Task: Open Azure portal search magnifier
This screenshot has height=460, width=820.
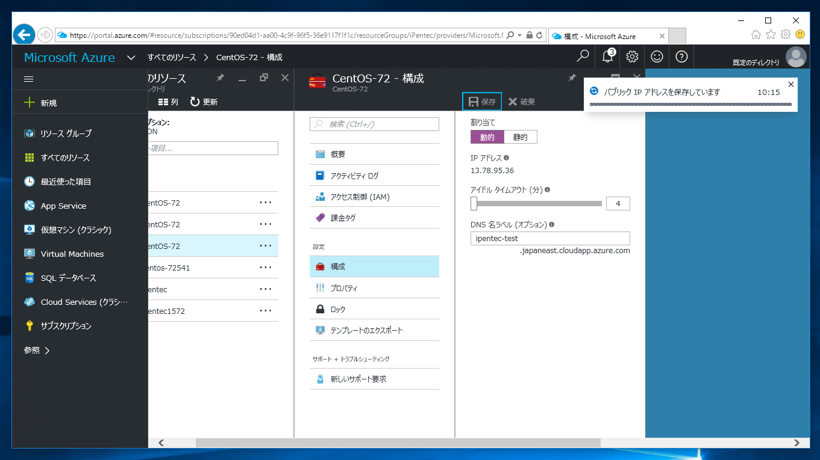Action: pyautogui.click(x=583, y=56)
